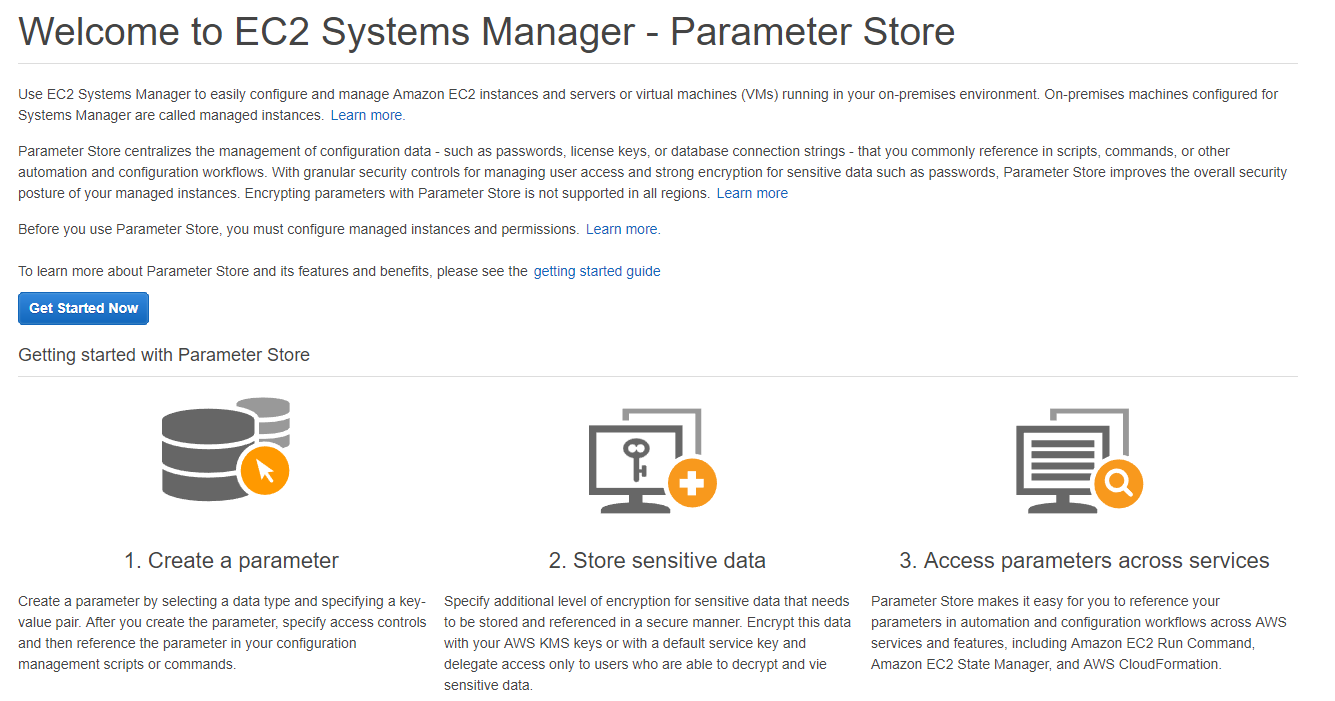This screenshot has width=1335, height=701.
Task: Click the orange plus badge icon
Action: click(691, 485)
